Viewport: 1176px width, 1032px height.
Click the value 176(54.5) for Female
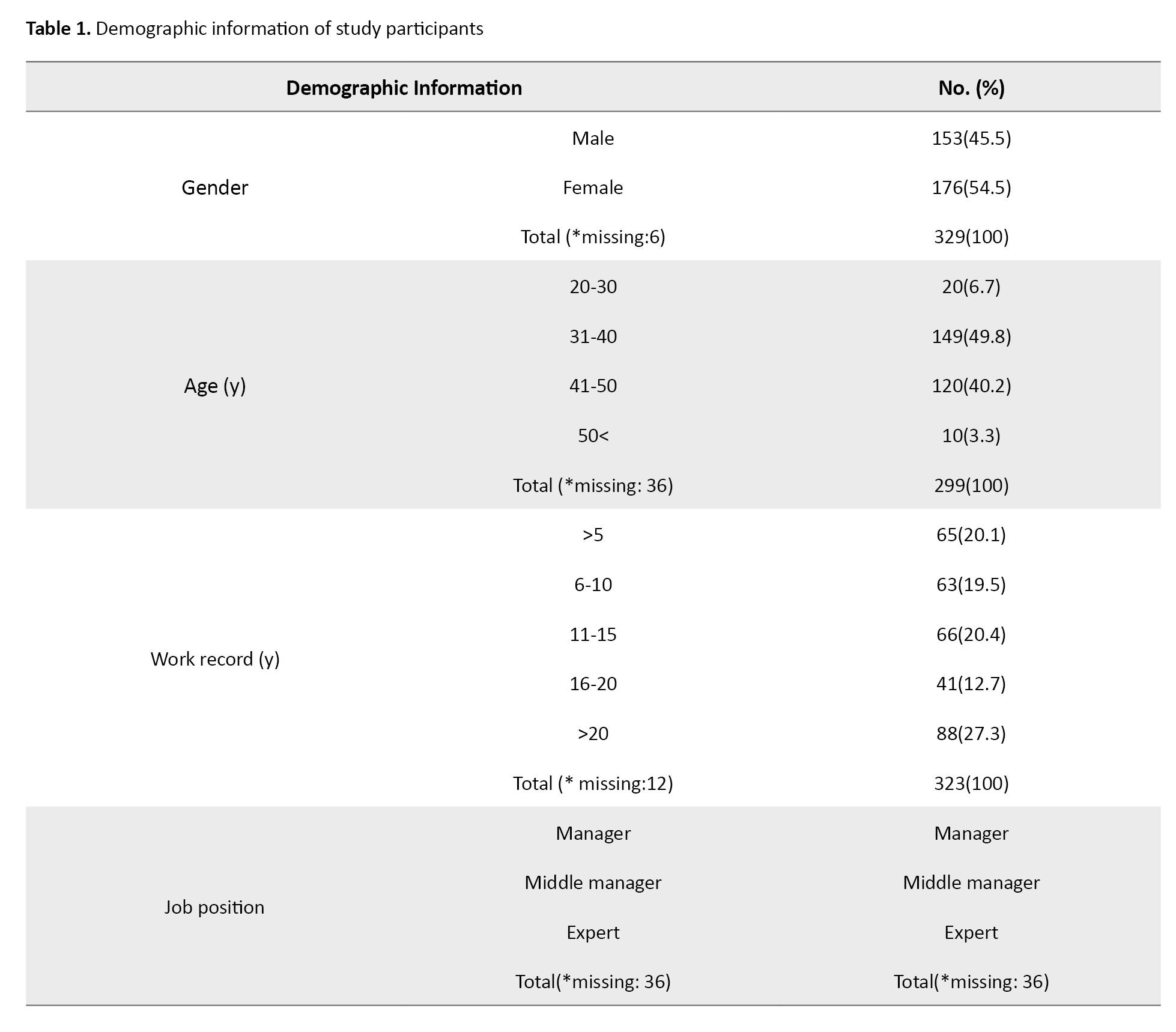click(971, 187)
